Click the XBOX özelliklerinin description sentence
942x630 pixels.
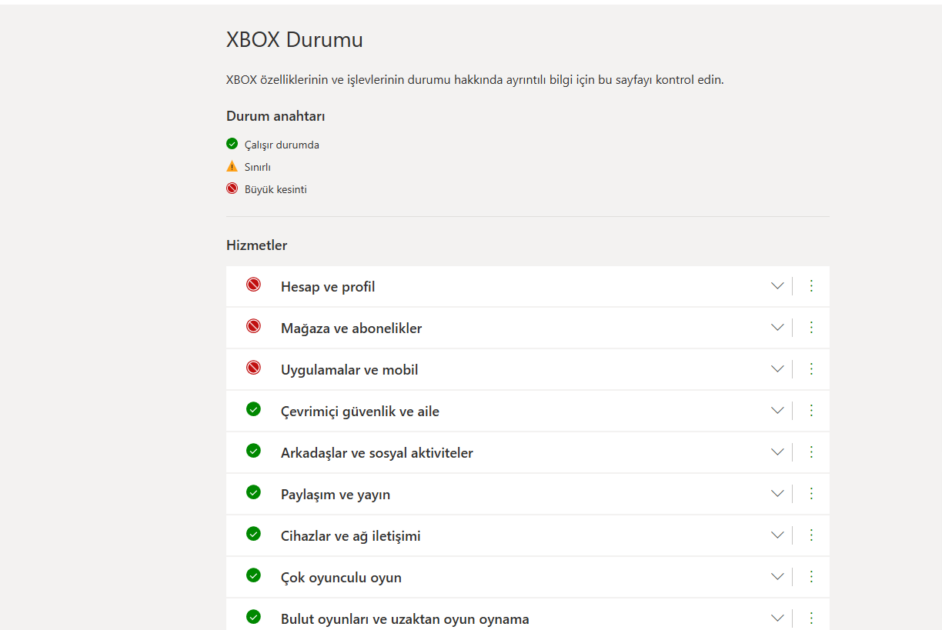475,80
